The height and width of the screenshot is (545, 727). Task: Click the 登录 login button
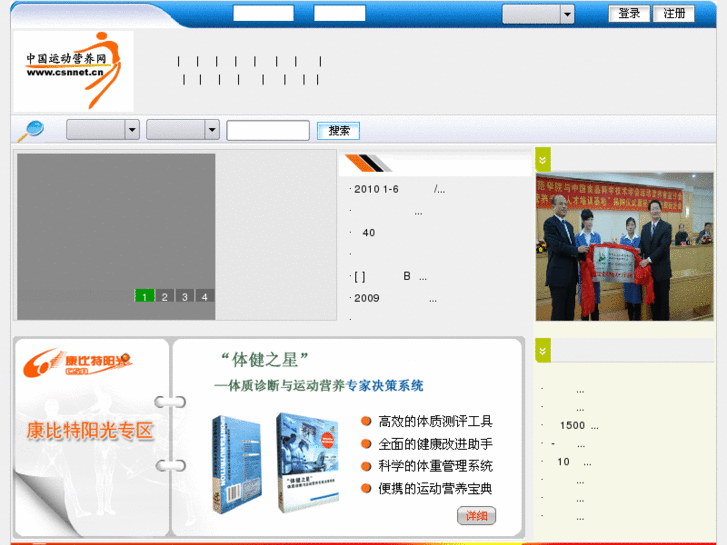[x=629, y=13]
